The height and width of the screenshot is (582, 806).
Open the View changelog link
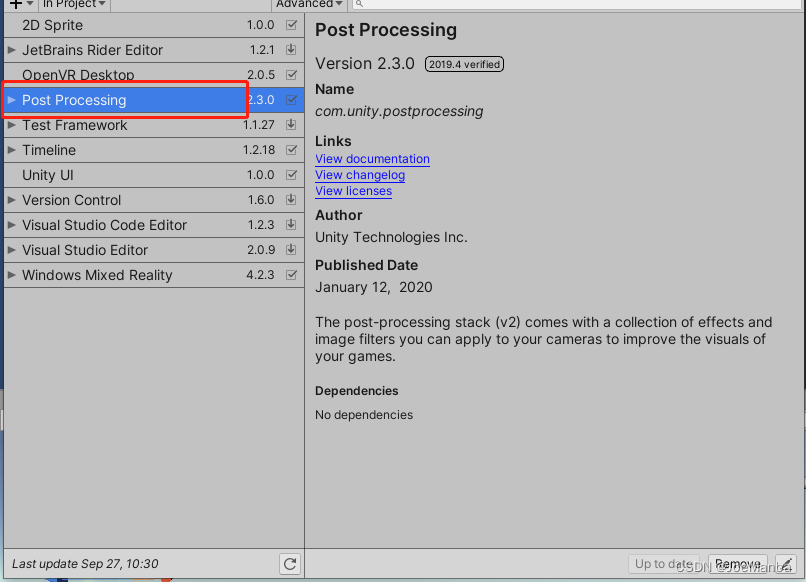(359, 175)
